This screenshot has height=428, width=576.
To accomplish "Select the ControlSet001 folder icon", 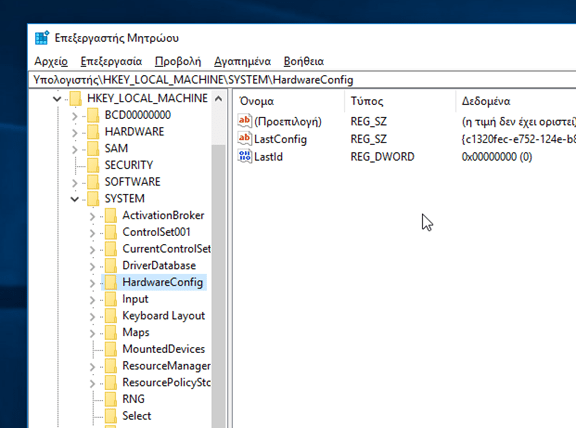I will pos(111,232).
